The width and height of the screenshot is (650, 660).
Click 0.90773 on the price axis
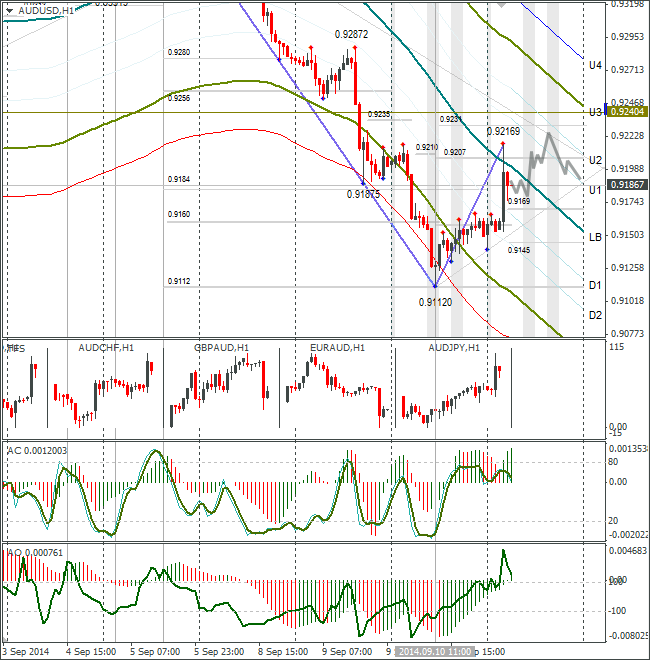627,333
